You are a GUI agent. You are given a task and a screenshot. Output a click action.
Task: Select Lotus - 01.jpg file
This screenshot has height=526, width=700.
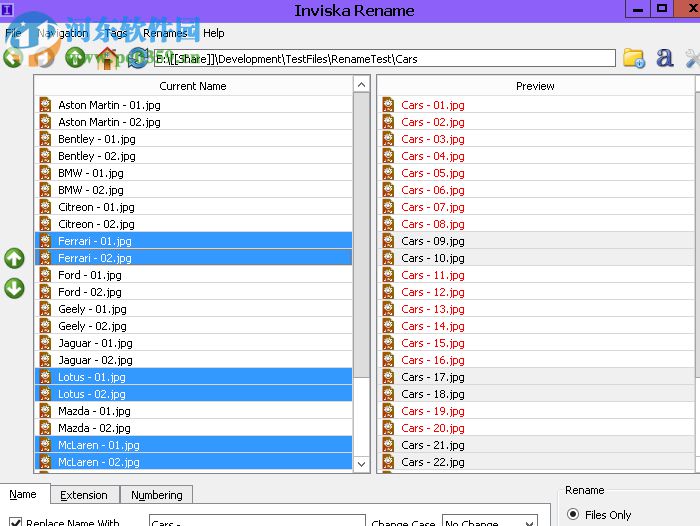(x=193, y=377)
